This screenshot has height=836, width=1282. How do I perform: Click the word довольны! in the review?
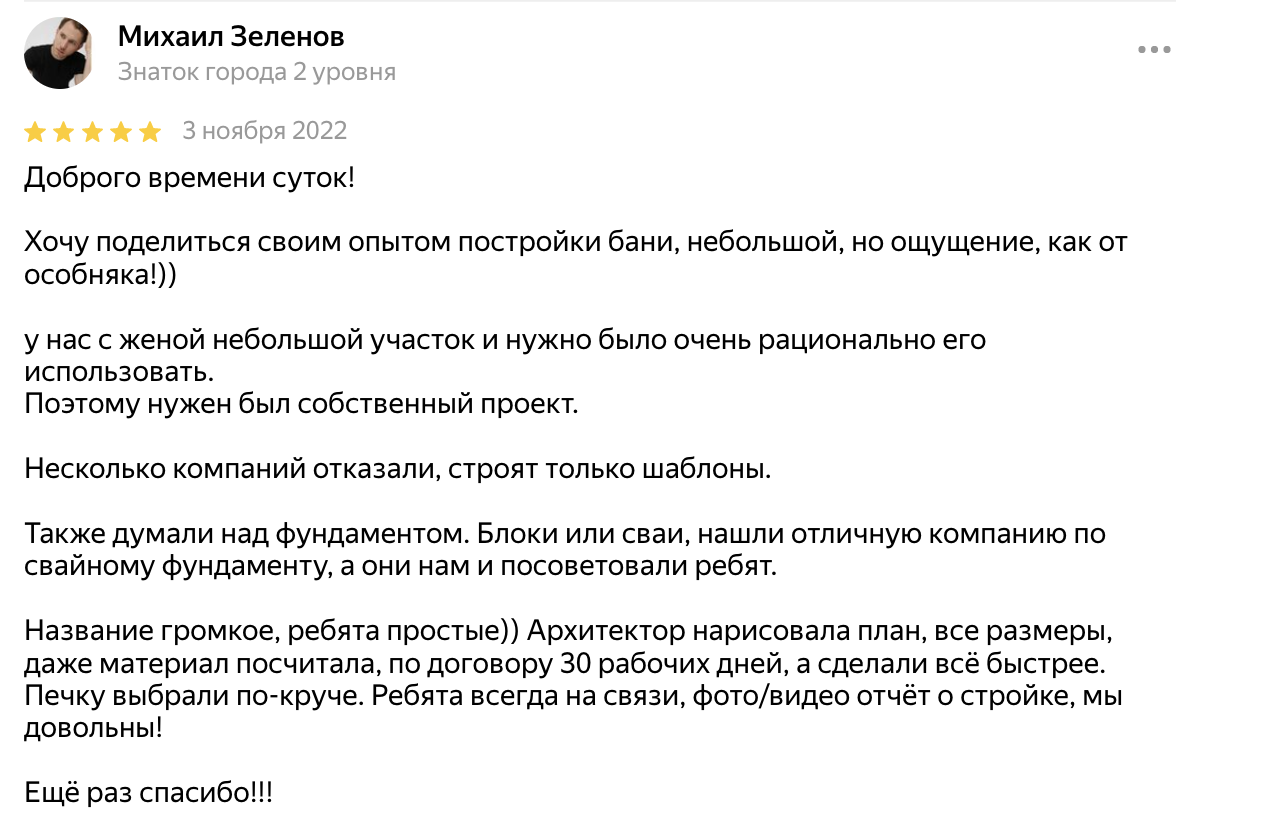93,728
